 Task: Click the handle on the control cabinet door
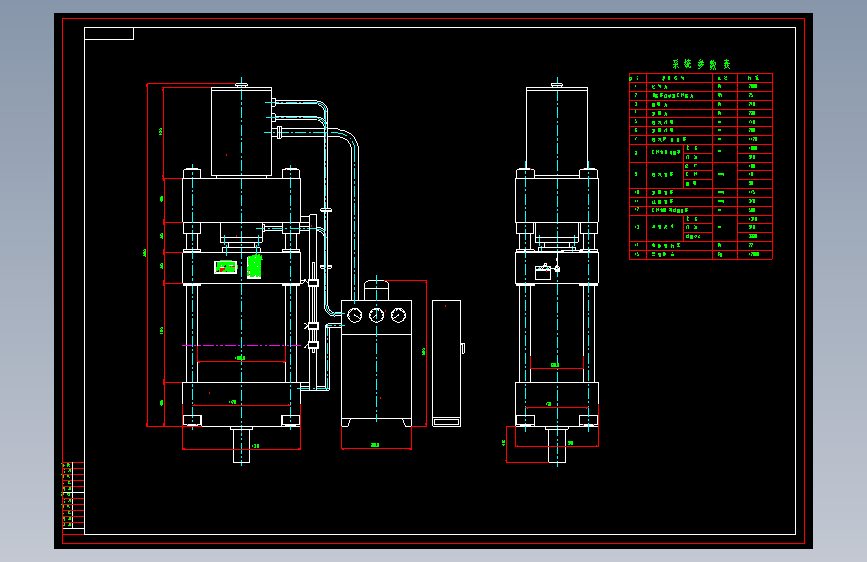click(x=463, y=348)
